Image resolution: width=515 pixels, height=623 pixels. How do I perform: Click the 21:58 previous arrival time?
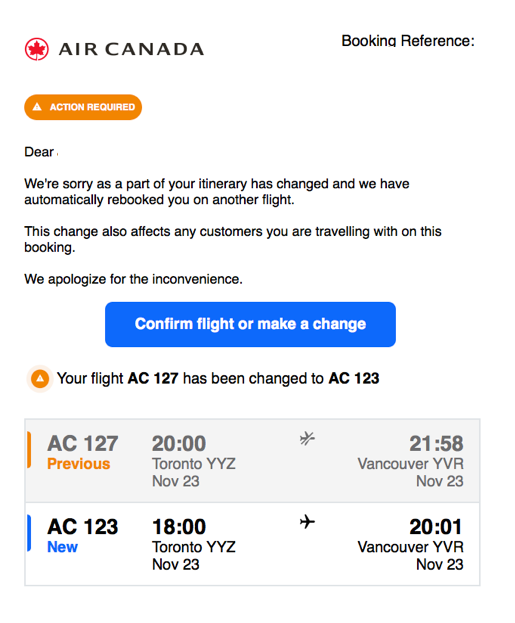click(x=436, y=443)
